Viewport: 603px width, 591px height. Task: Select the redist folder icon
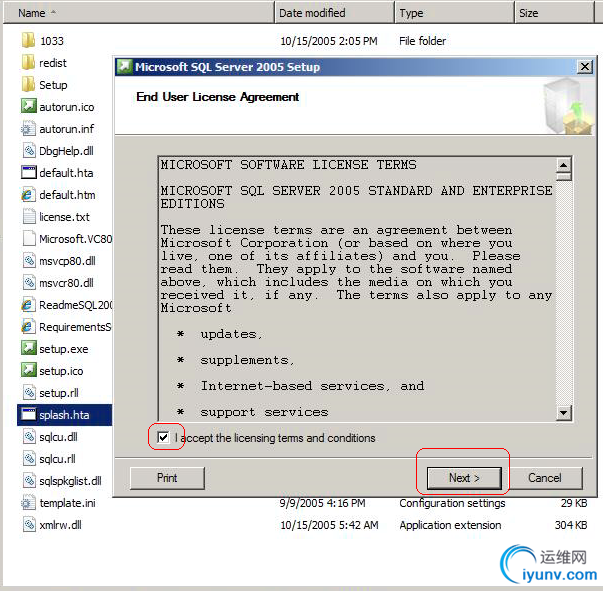tap(28, 62)
